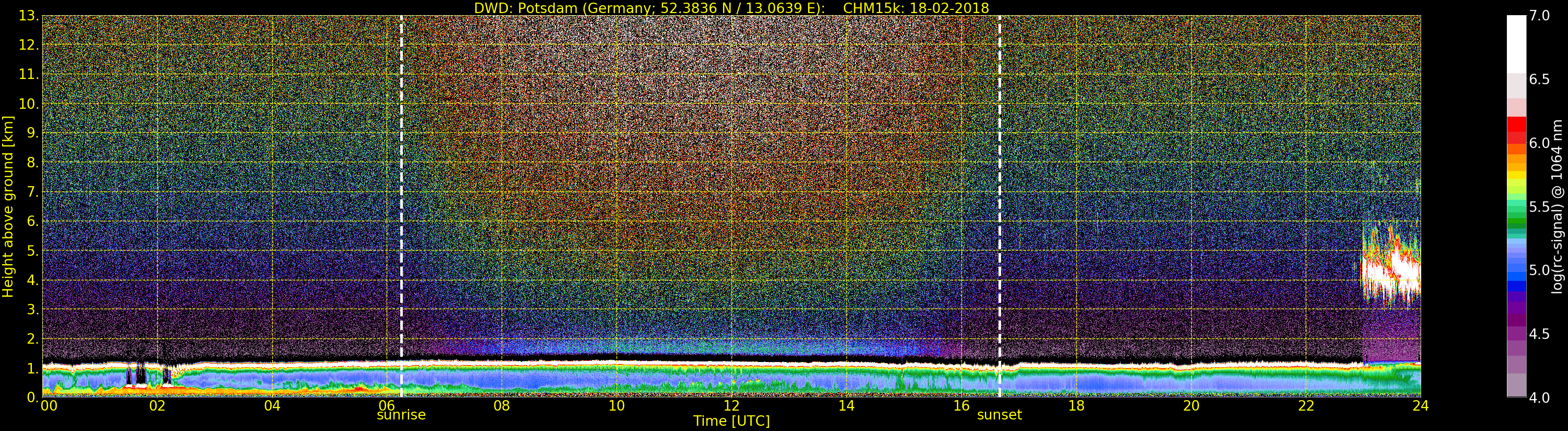This screenshot has height=431, width=1568.
Task: Click the time axis tick '10'
Action: [x=617, y=405]
